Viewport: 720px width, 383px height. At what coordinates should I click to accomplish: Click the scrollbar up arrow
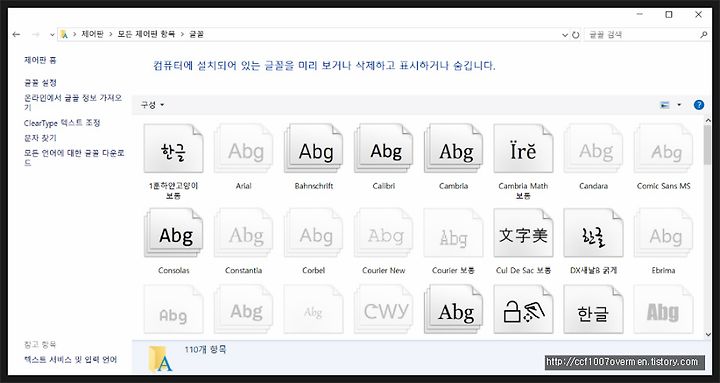707,120
